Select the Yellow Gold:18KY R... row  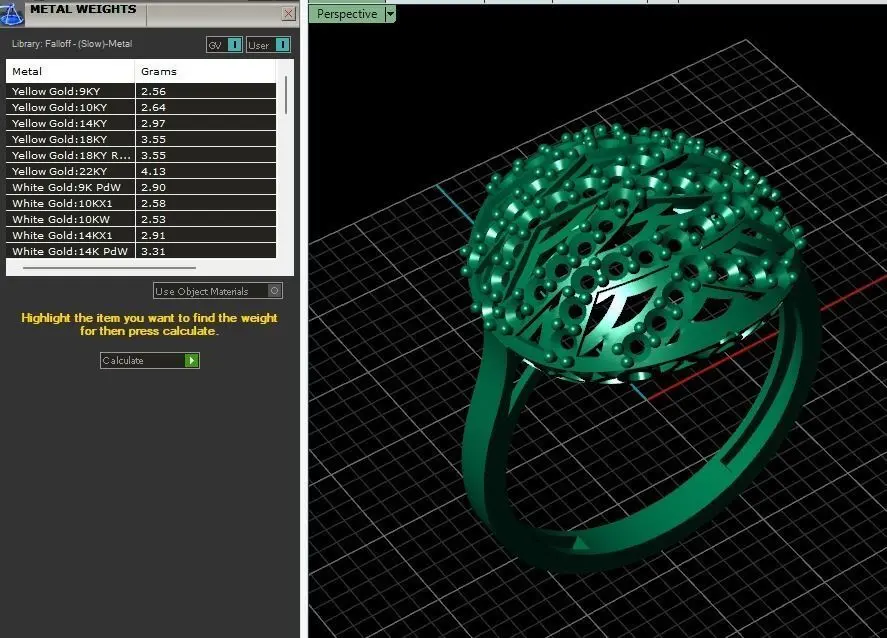tap(141, 155)
